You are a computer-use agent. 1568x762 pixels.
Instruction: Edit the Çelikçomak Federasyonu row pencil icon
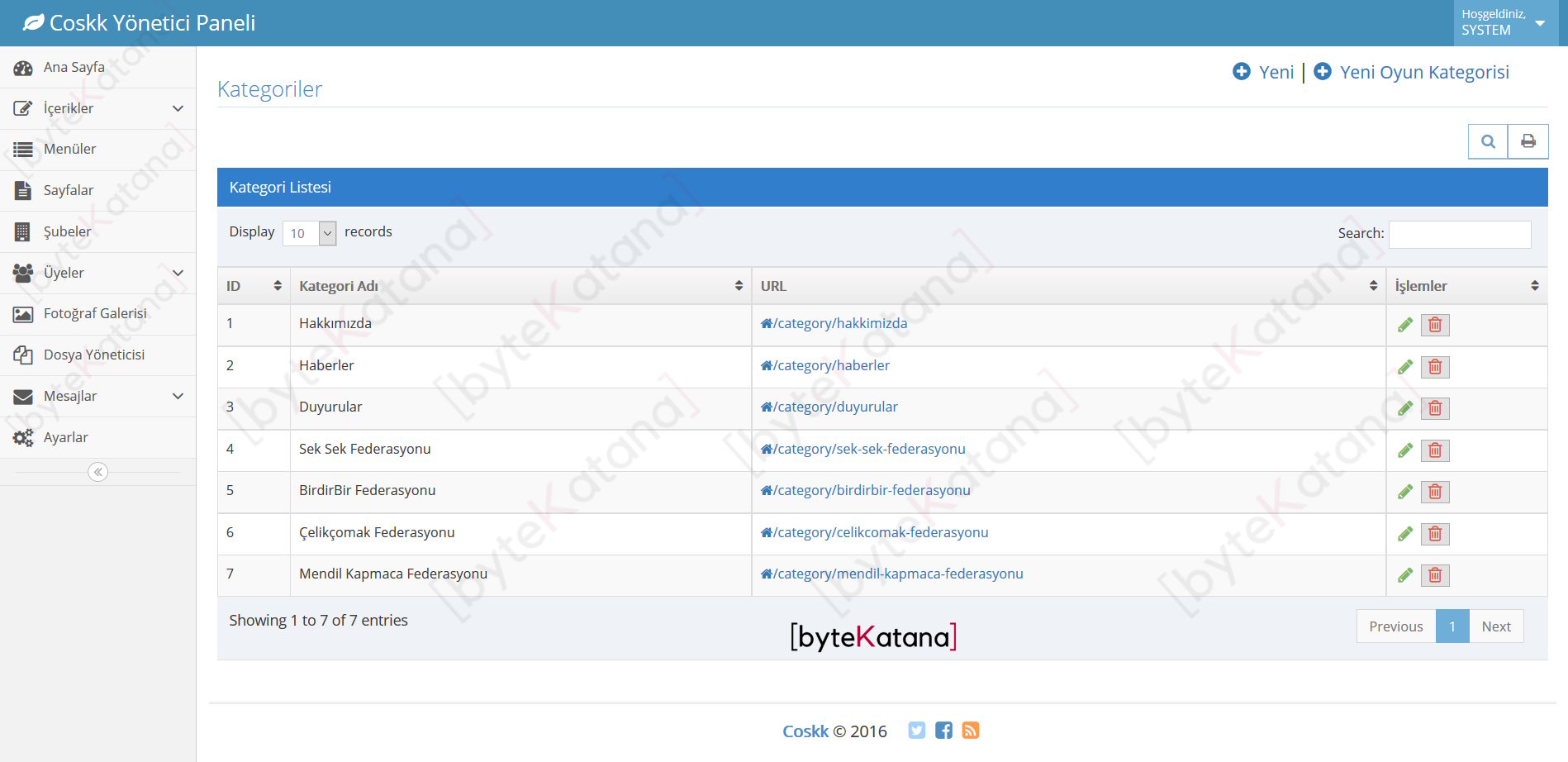pyautogui.click(x=1404, y=534)
